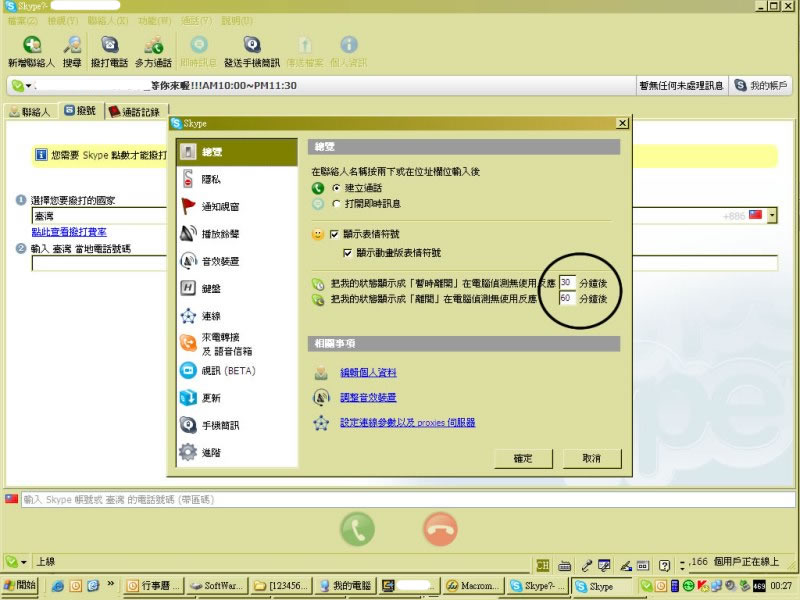The height and width of the screenshot is (600, 800).
Task: Click the 確定 OK button
Action: click(x=523, y=458)
